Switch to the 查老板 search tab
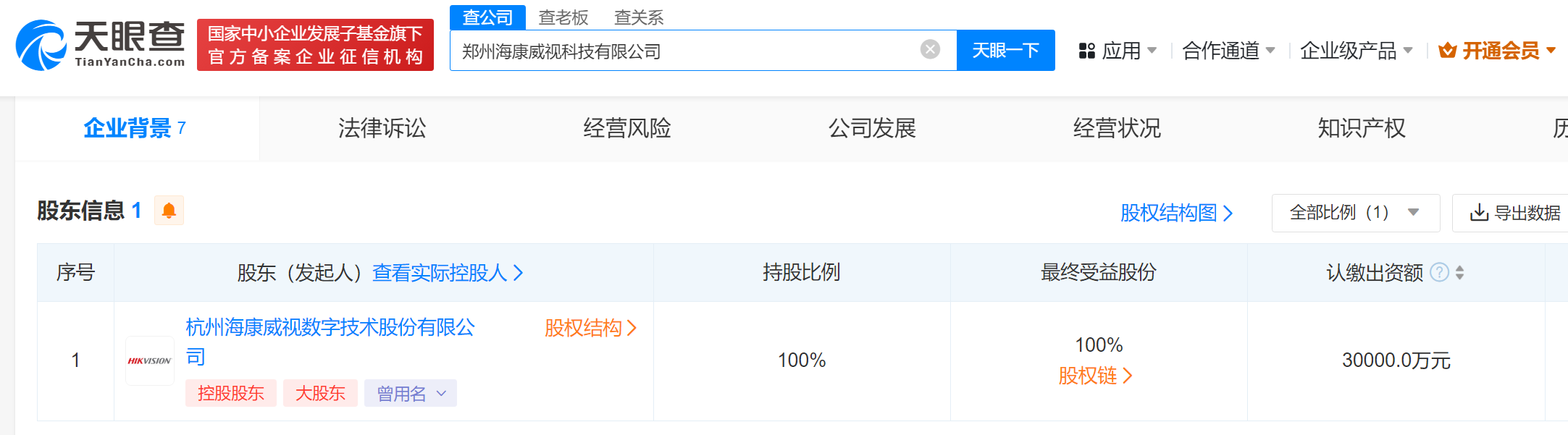 tap(563, 17)
